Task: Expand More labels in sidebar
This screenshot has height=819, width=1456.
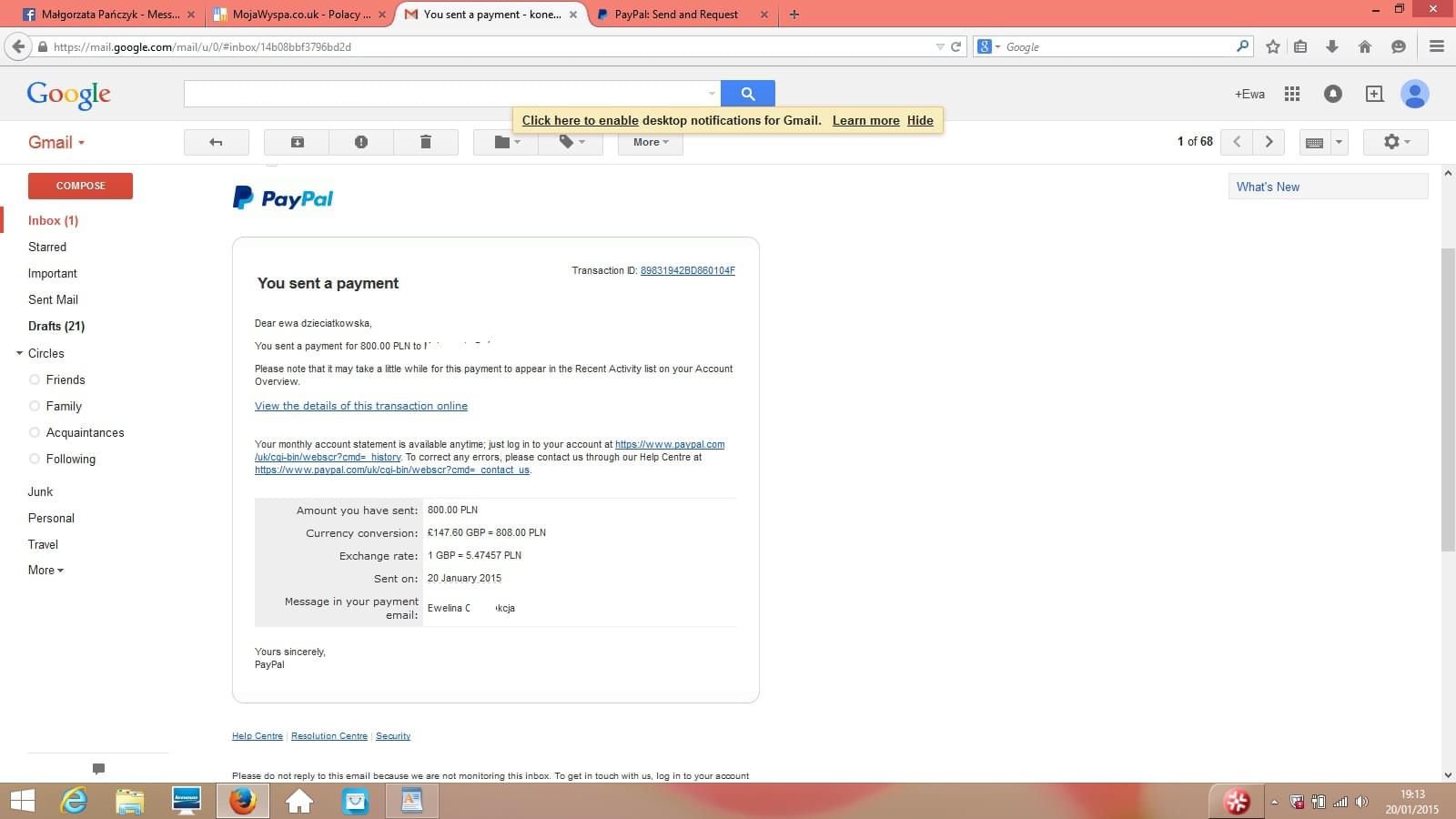Action: [x=45, y=570]
